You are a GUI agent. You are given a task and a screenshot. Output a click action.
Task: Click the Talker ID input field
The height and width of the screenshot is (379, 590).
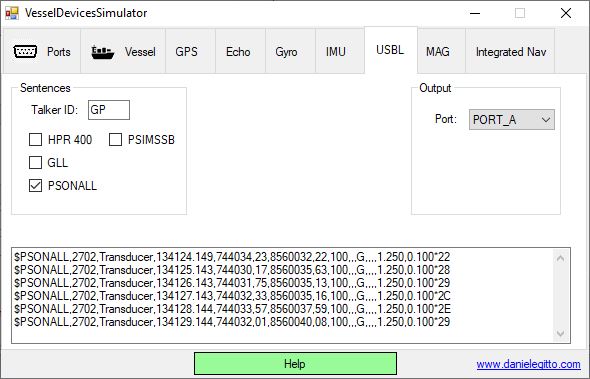[109, 110]
